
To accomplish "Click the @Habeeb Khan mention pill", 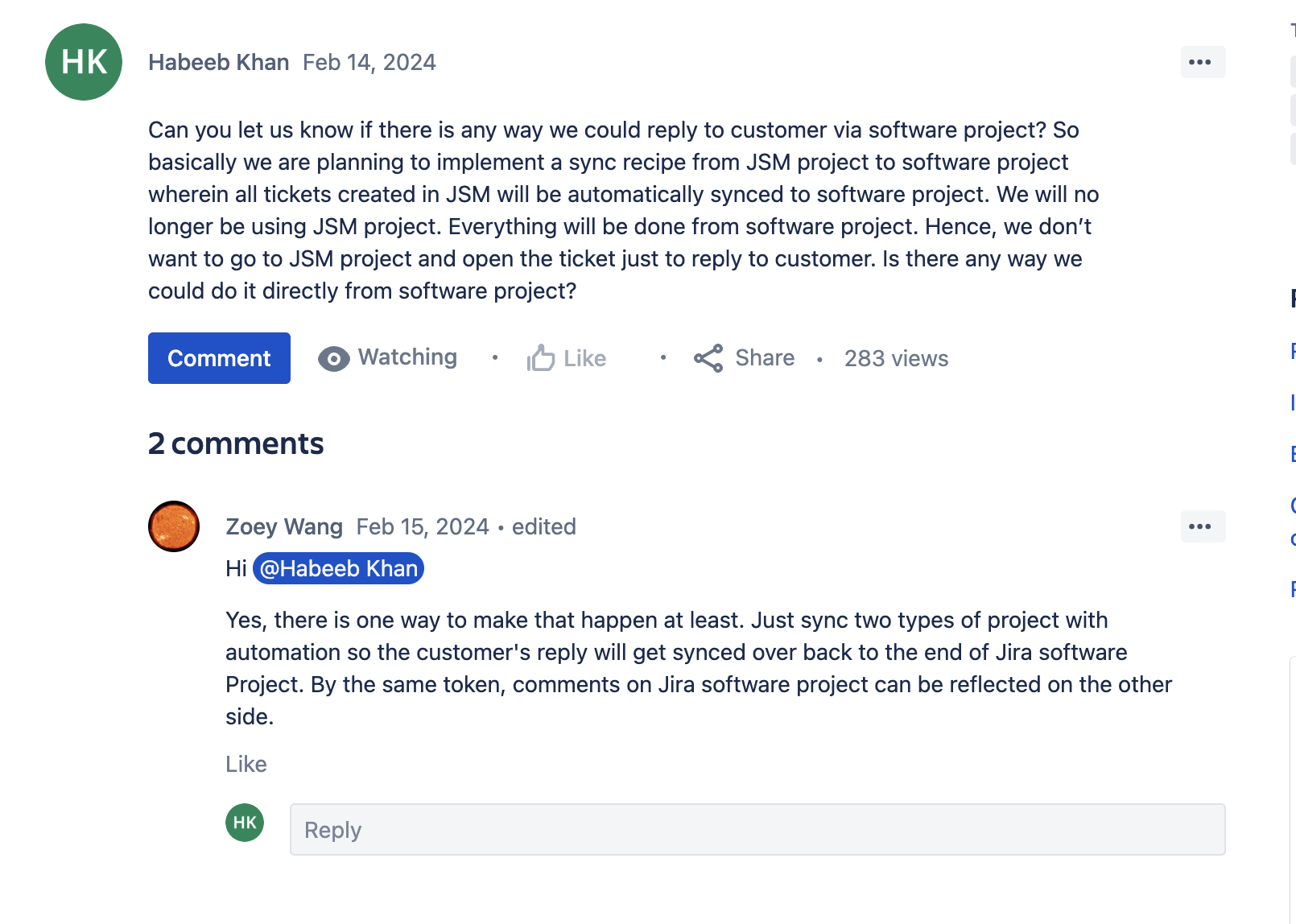I will pos(338,568).
